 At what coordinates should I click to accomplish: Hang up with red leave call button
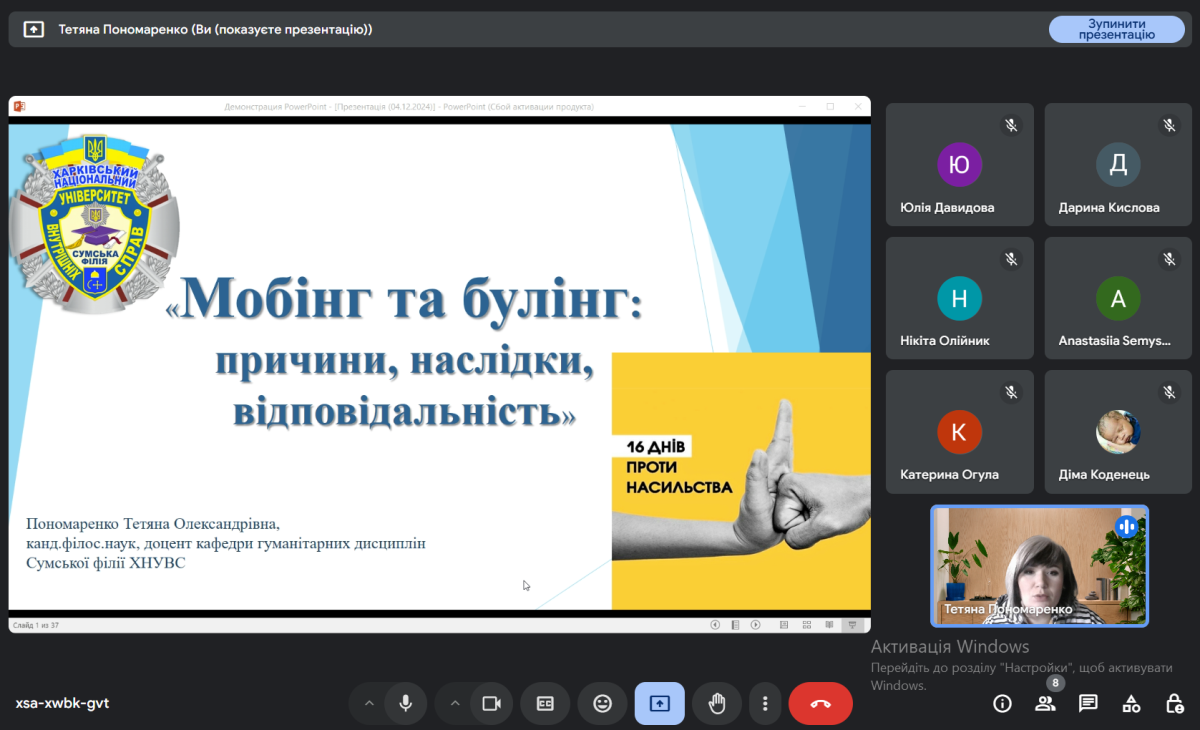tap(820, 703)
